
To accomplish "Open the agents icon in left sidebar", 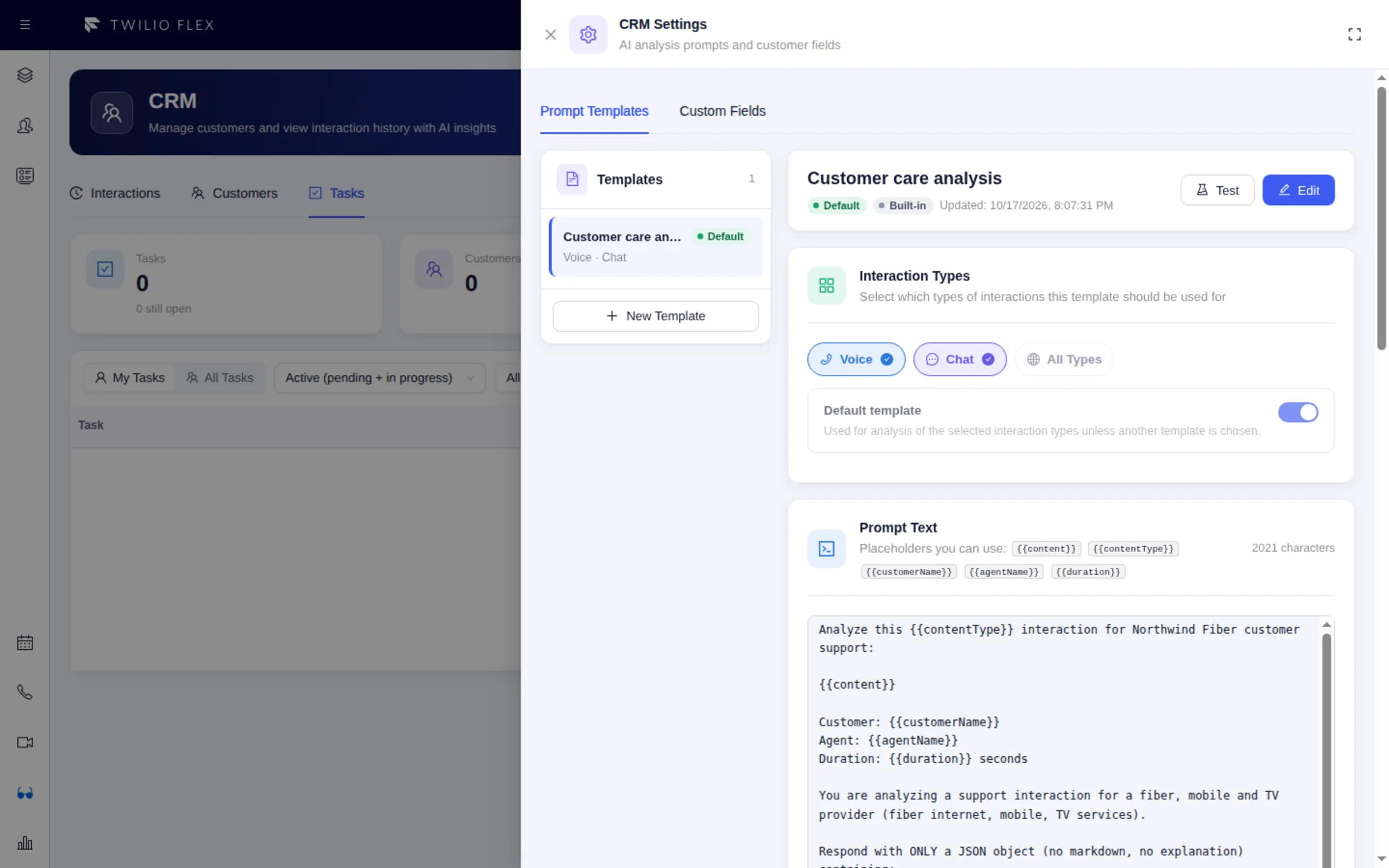I will click(25, 126).
